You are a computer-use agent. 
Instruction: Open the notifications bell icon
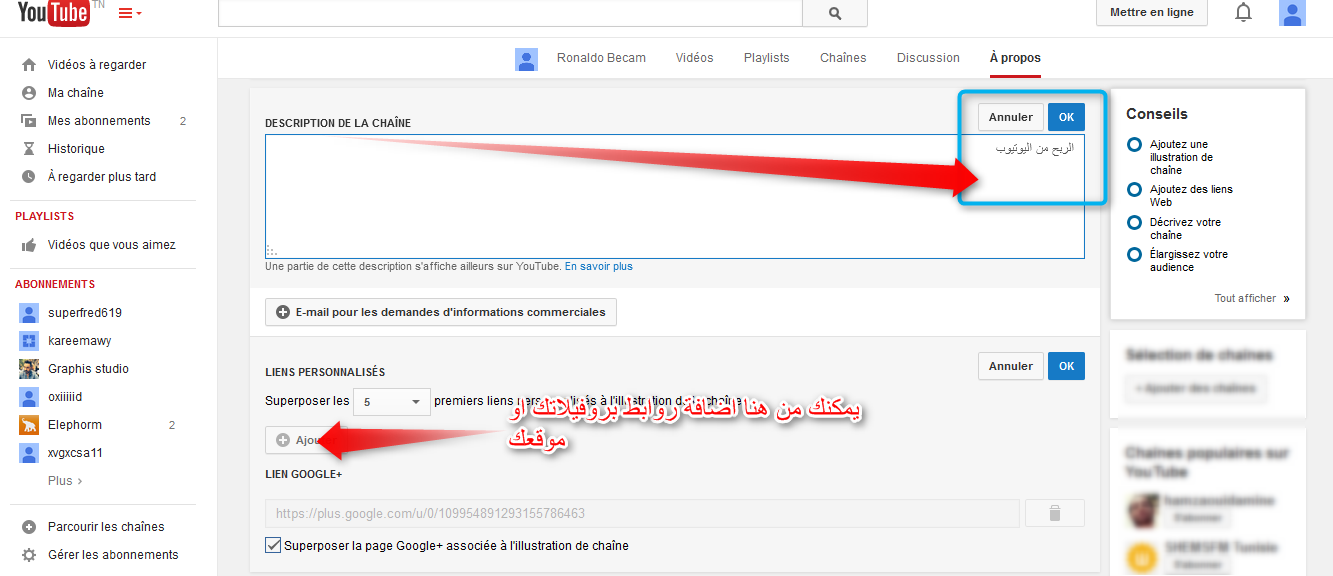[1243, 13]
